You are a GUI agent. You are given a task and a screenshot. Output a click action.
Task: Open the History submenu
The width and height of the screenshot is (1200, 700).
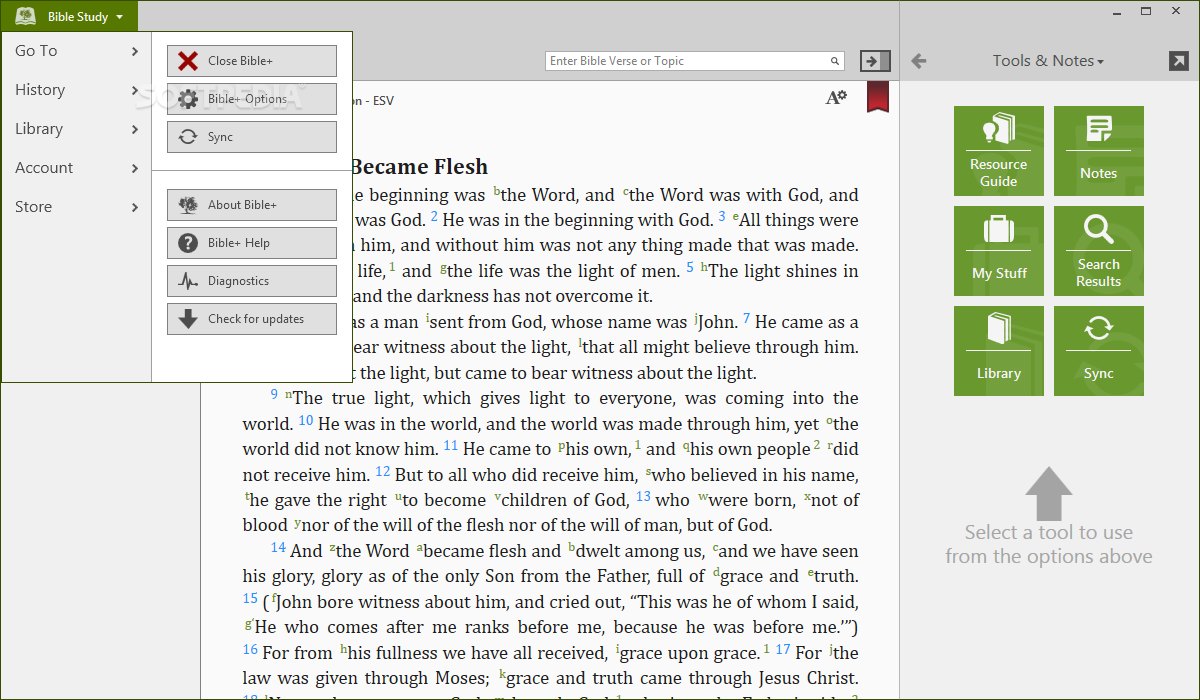76,90
